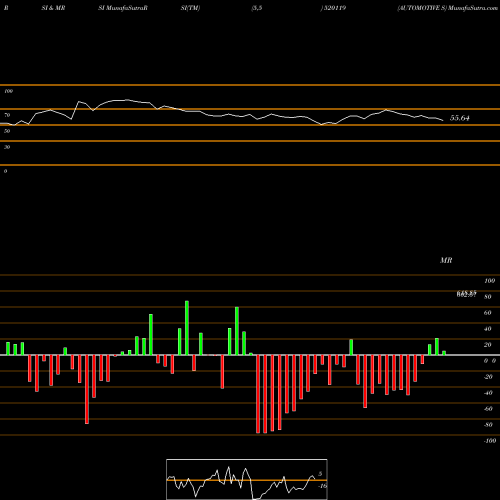Click the MR axis label 20
The width and height of the screenshot is (500, 500).
coord(488,345)
